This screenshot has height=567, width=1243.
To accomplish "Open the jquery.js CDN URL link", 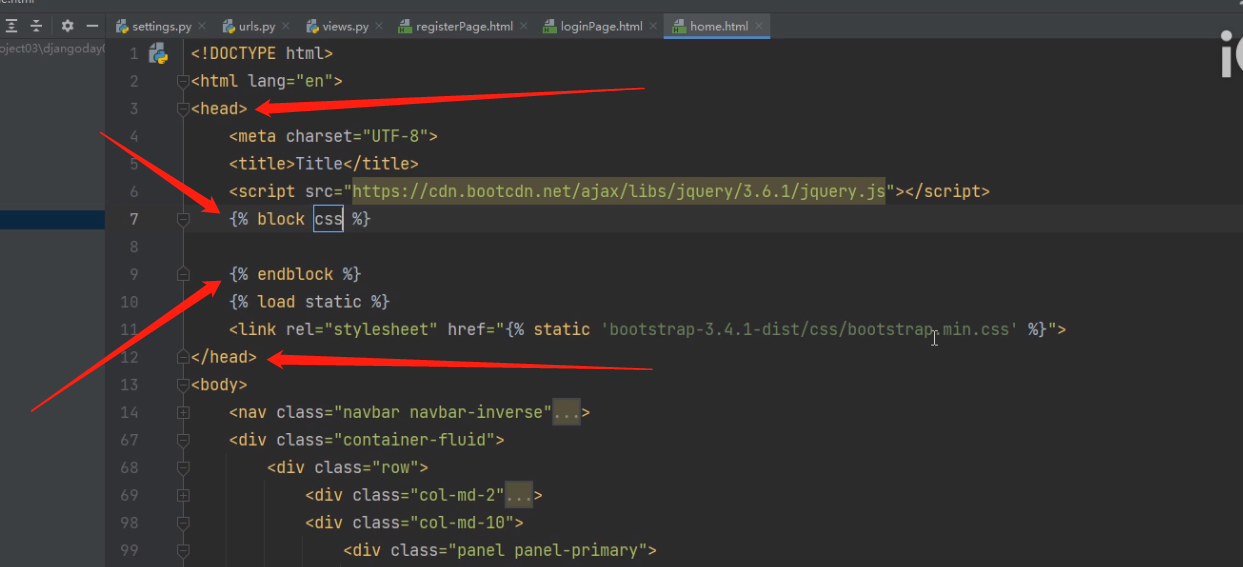I will tap(619, 191).
